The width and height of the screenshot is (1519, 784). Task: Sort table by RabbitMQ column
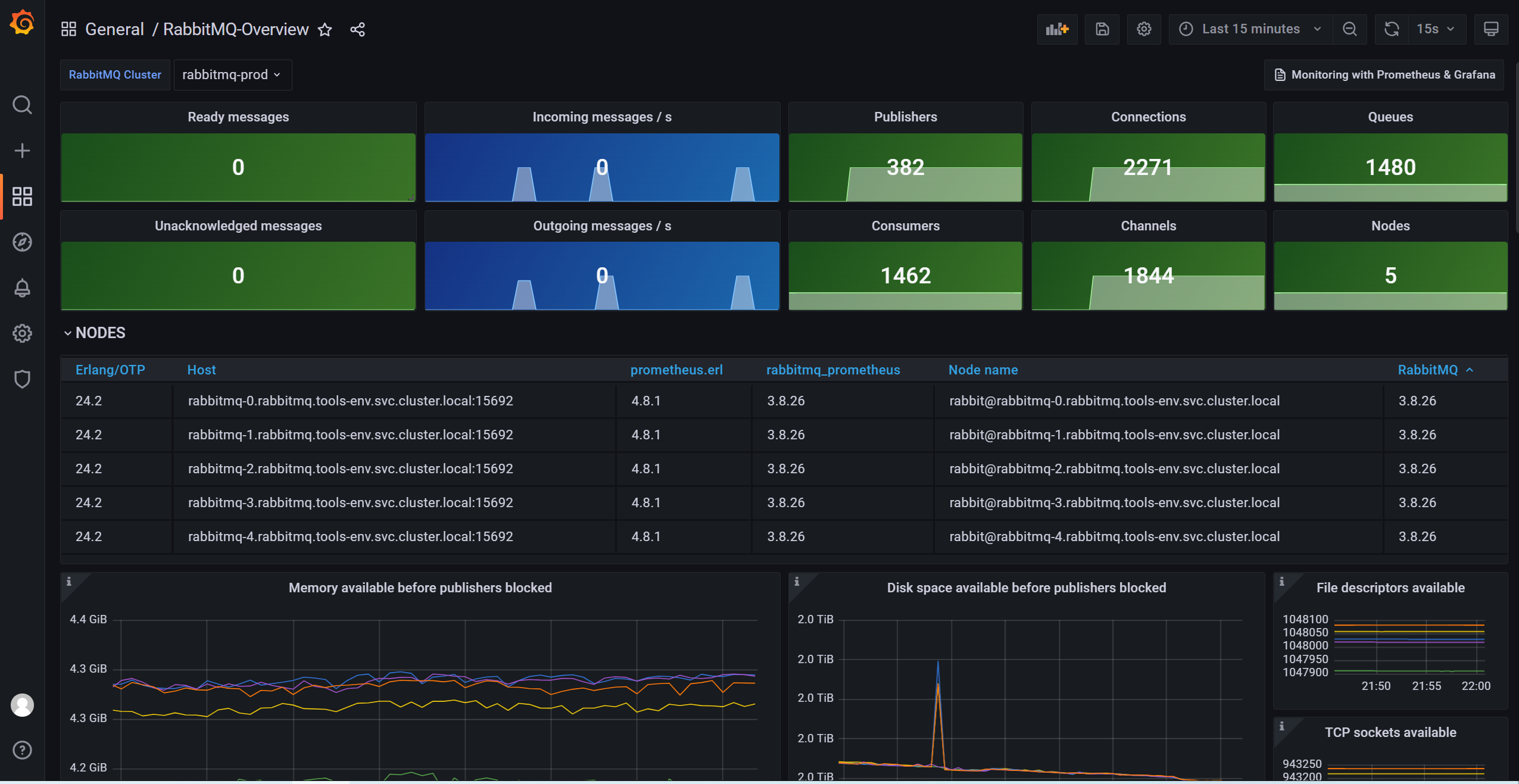(x=1435, y=370)
